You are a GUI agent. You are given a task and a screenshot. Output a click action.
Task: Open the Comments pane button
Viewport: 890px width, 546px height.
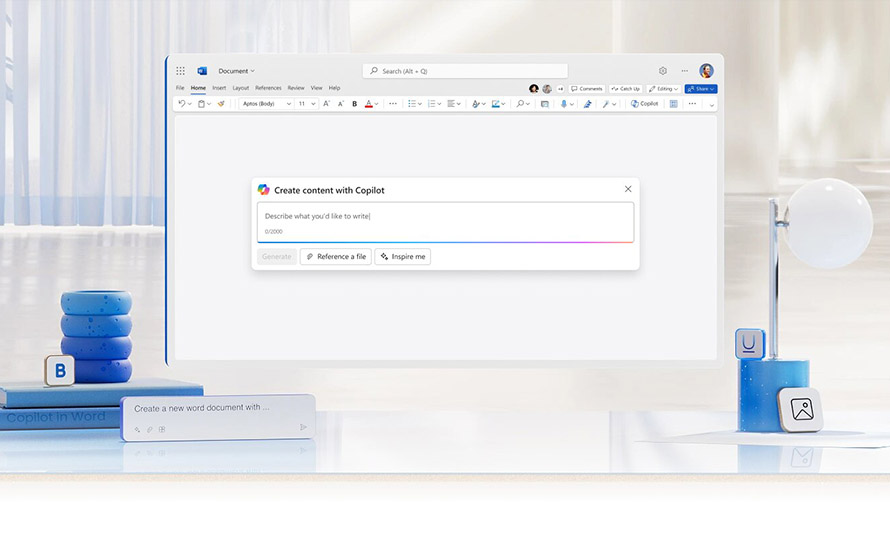(587, 89)
